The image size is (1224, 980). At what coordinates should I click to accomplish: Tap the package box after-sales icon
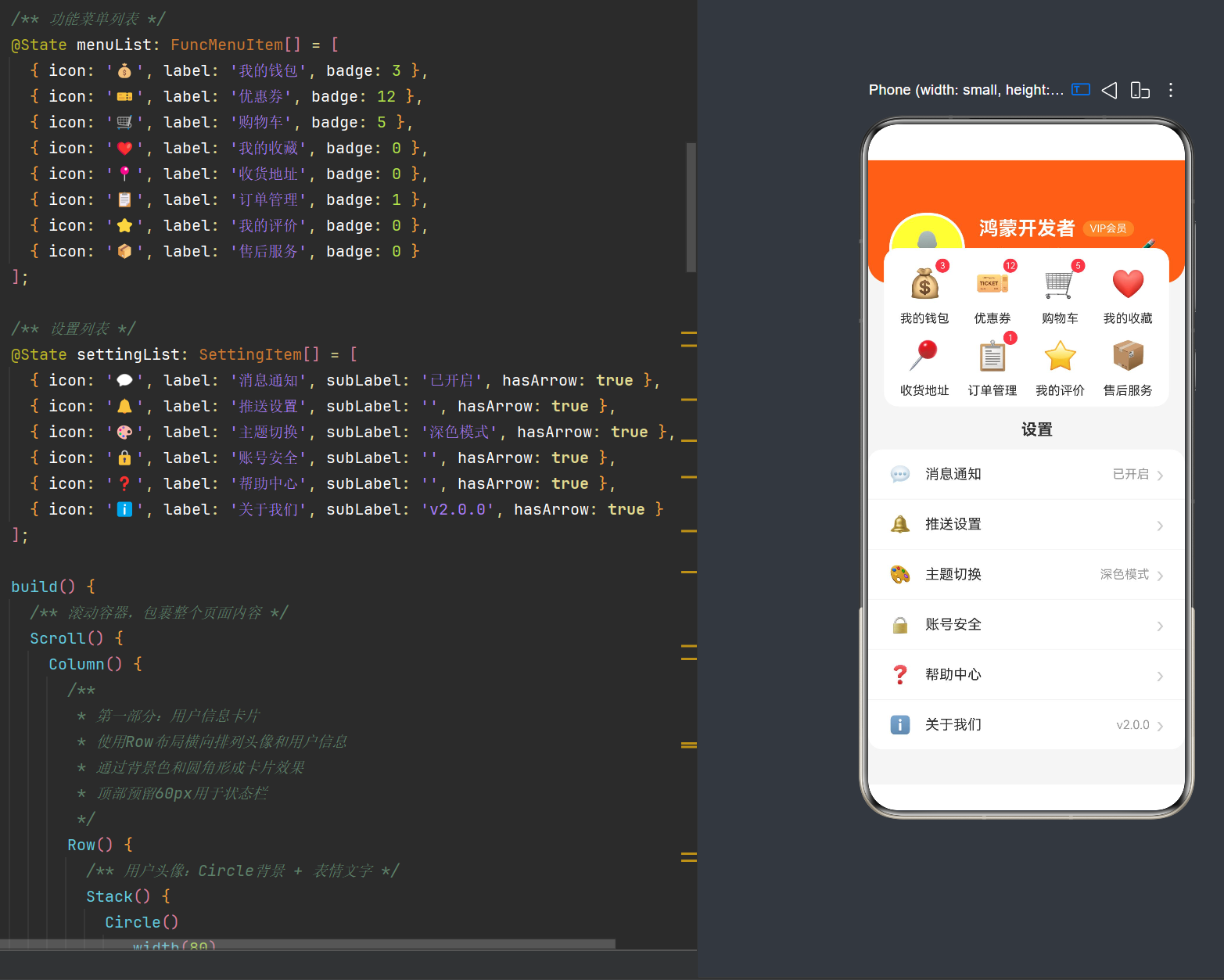click(x=1128, y=355)
